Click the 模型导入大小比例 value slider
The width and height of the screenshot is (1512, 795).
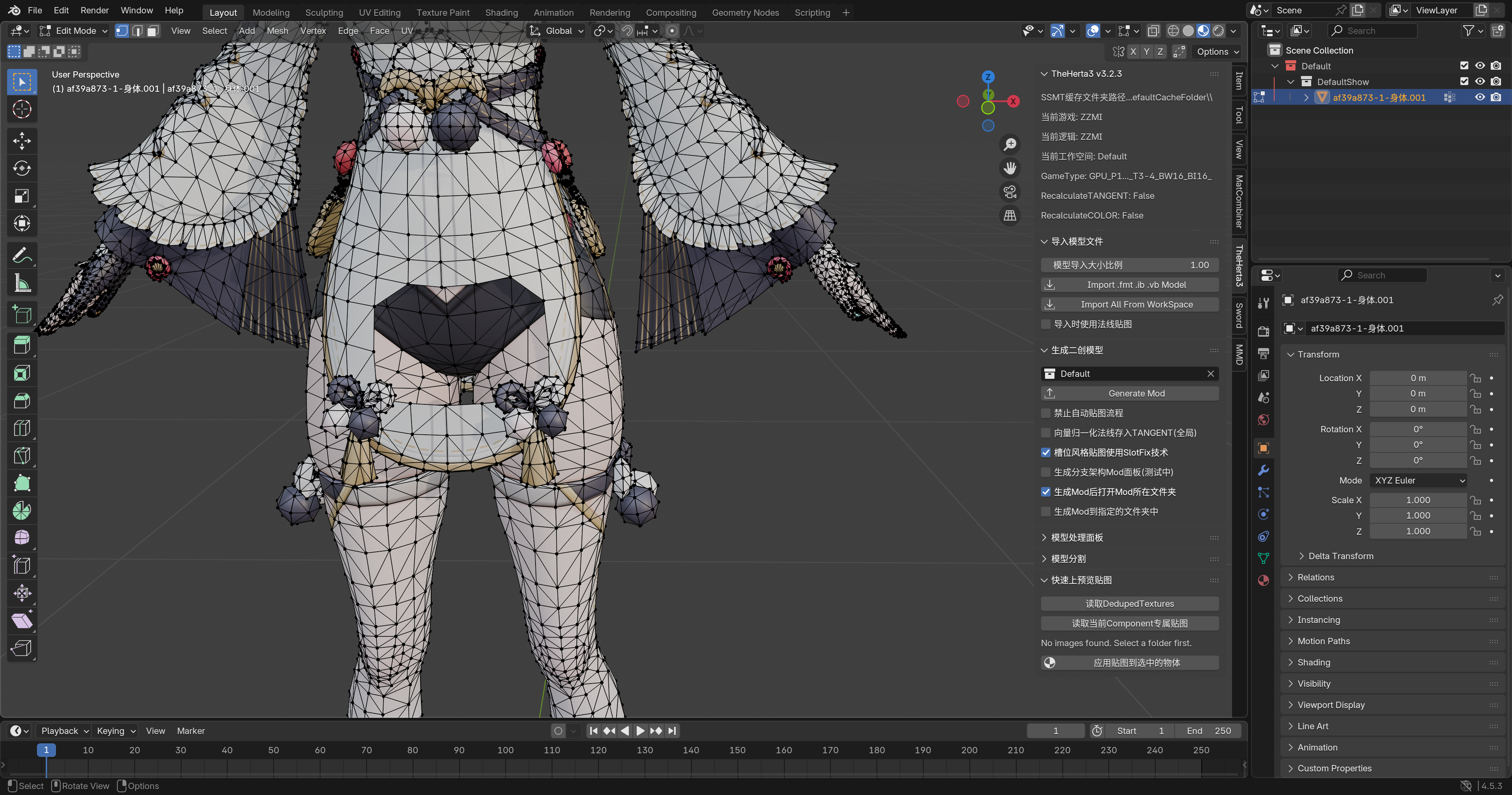(x=1129, y=265)
